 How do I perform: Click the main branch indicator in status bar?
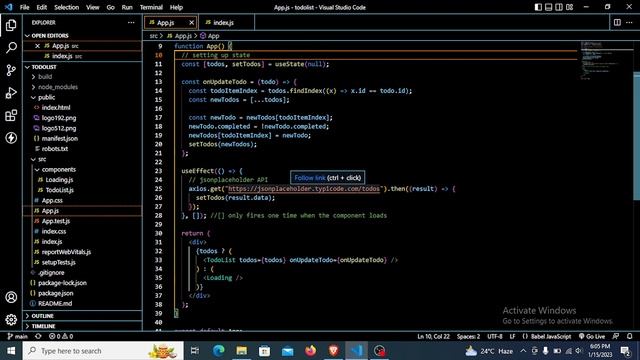(x=18, y=336)
